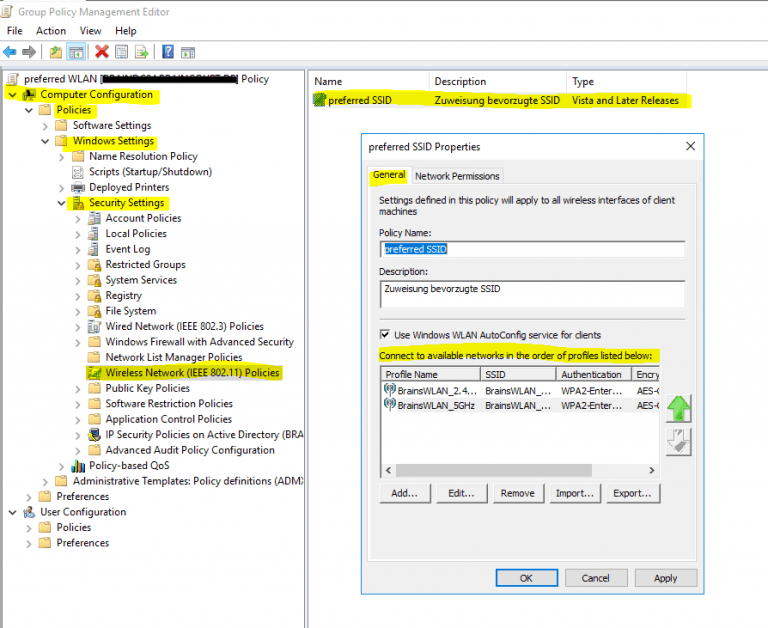Image resolution: width=768 pixels, height=628 pixels.
Task: Click the profile list scroll left arrow
Action: point(388,470)
